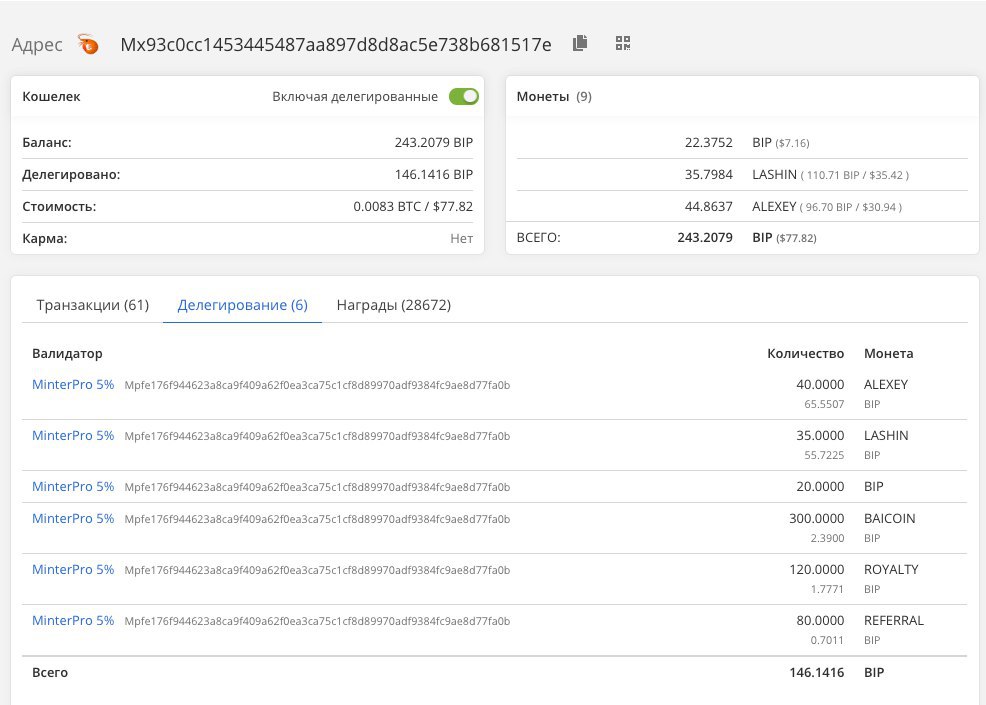This screenshot has height=705, width=986.
Task: Click the LASHIN coin in Монеты list
Action: pyautogui.click(x=774, y=174)
